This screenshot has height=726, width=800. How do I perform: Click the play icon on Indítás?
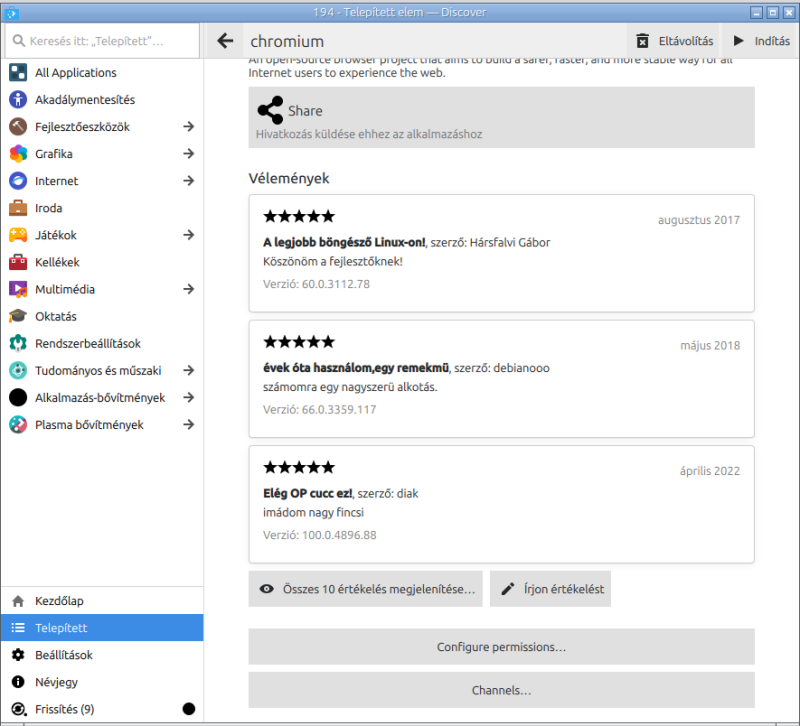738,41
